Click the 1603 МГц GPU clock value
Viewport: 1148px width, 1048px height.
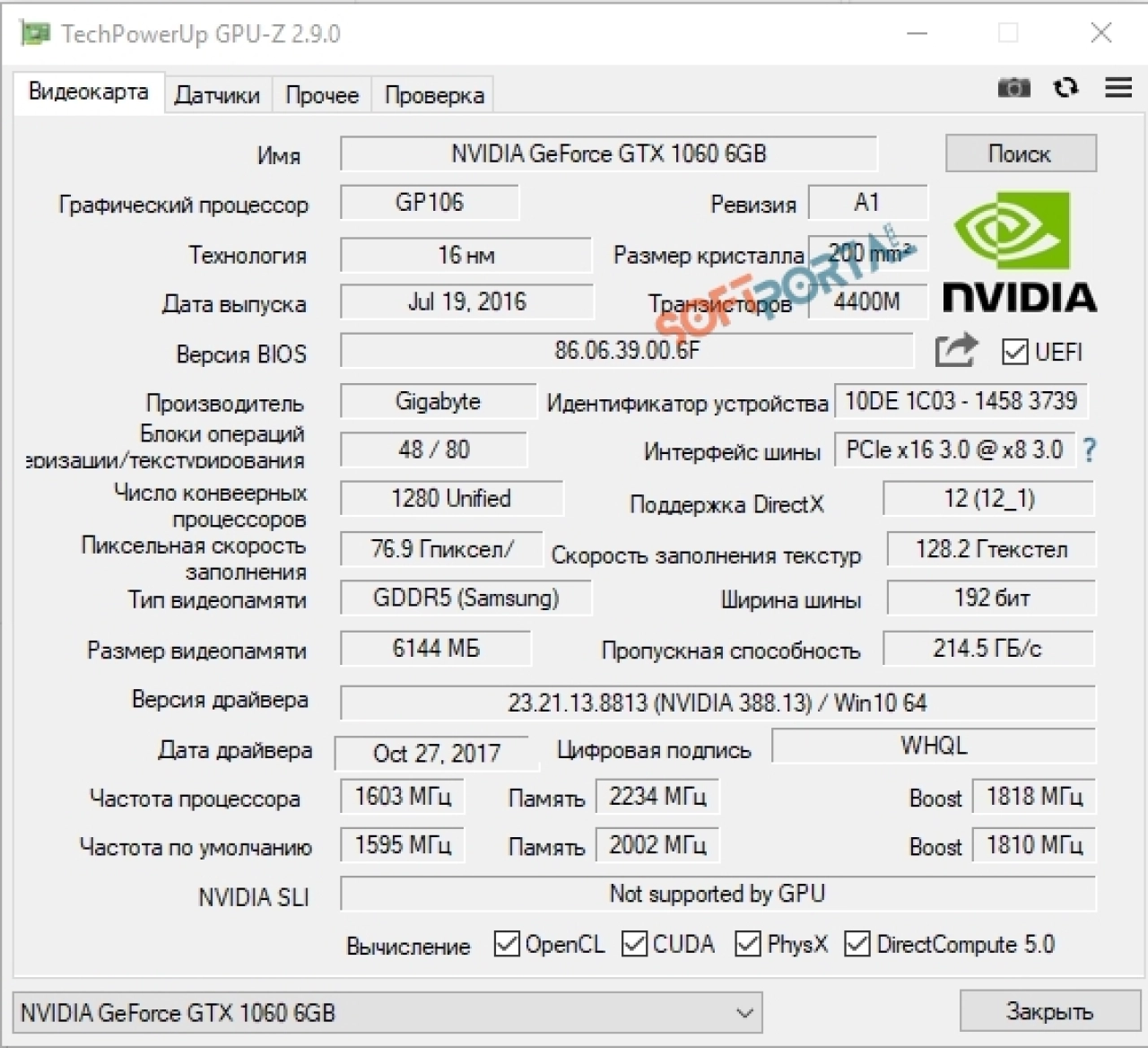403,796
